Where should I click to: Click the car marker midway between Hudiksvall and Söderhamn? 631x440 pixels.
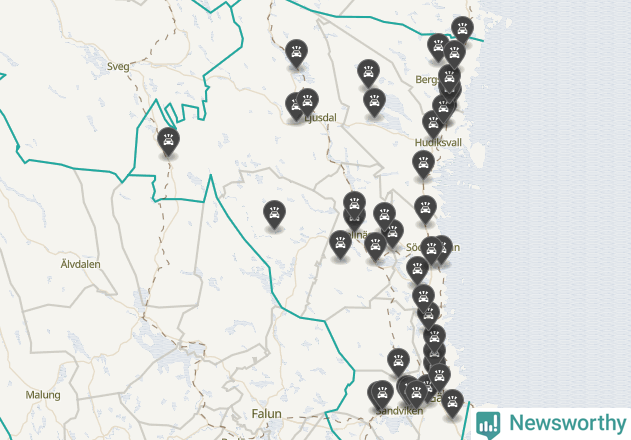(x=425, y=209)
